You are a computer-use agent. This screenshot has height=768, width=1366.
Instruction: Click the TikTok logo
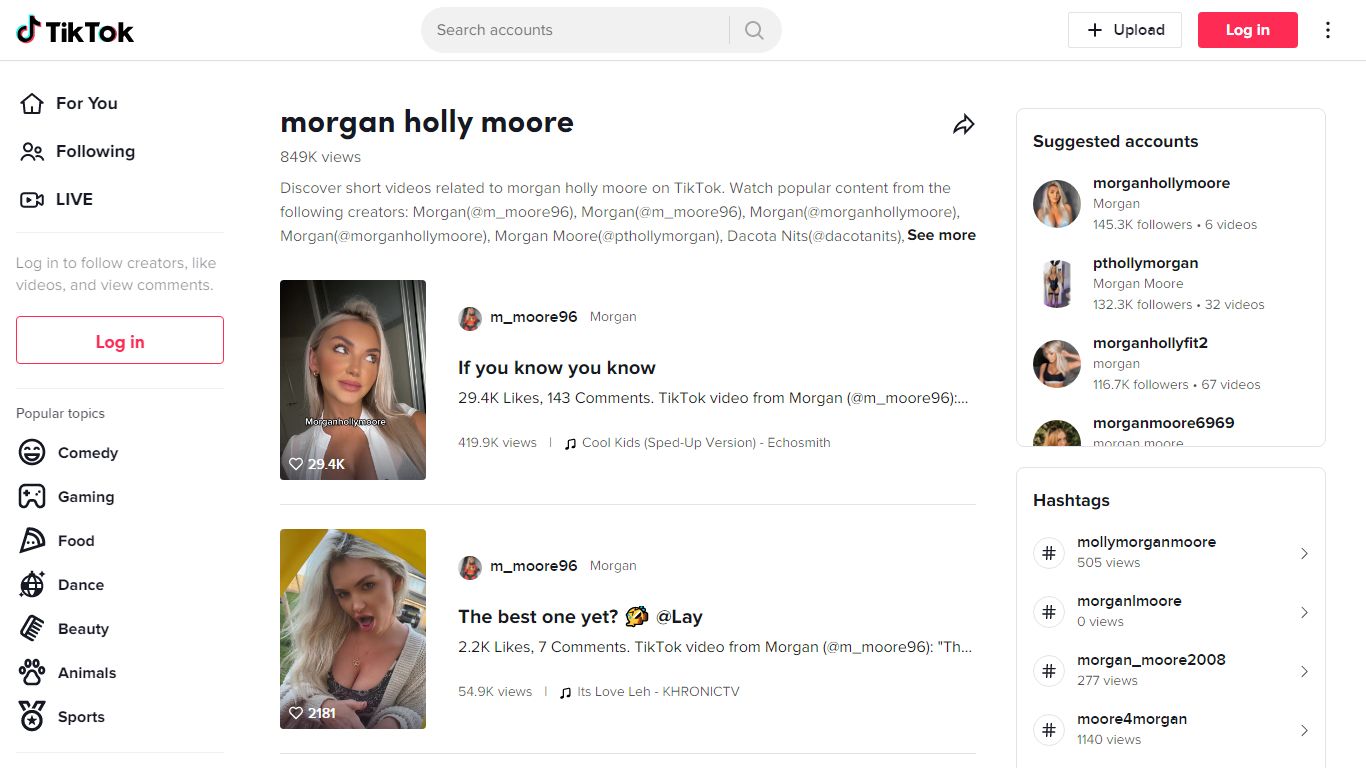coord(75,31)
